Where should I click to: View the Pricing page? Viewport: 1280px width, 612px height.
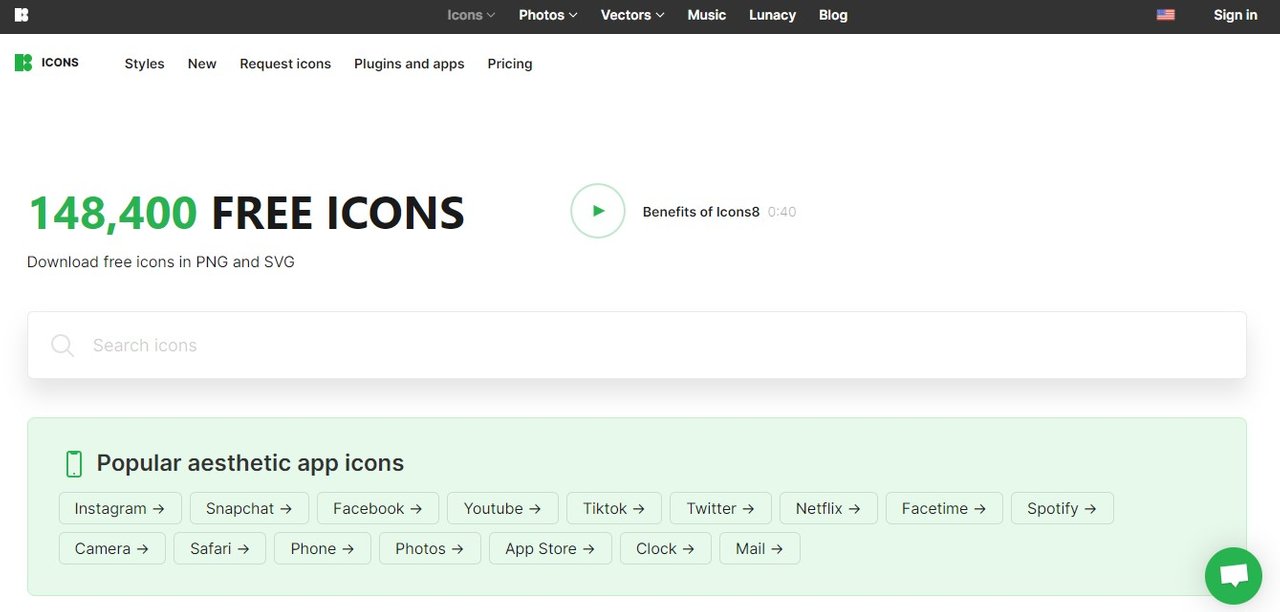pyautogui.click(x=510, y=63)
